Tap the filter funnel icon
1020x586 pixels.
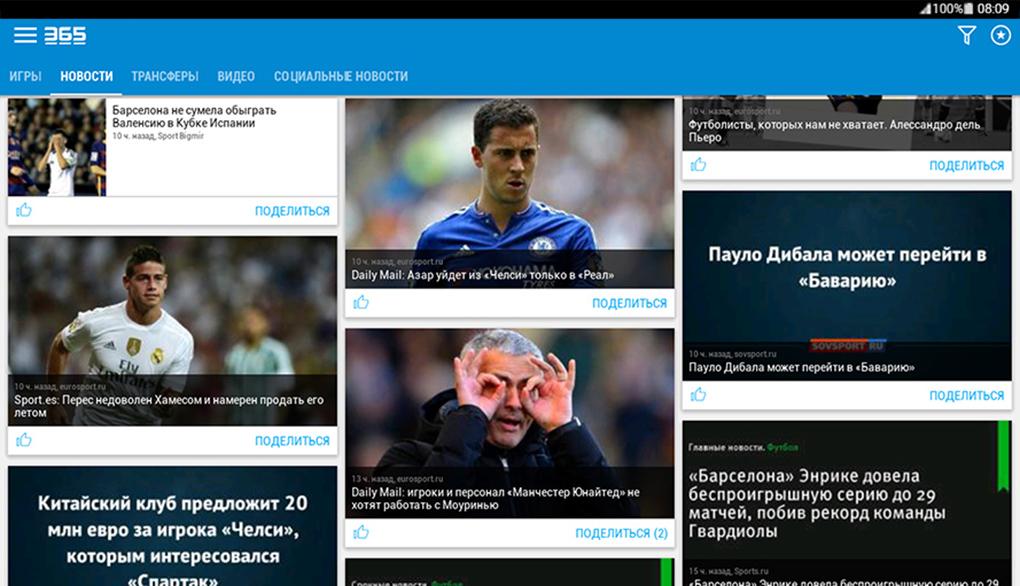[x=966, y=36]
